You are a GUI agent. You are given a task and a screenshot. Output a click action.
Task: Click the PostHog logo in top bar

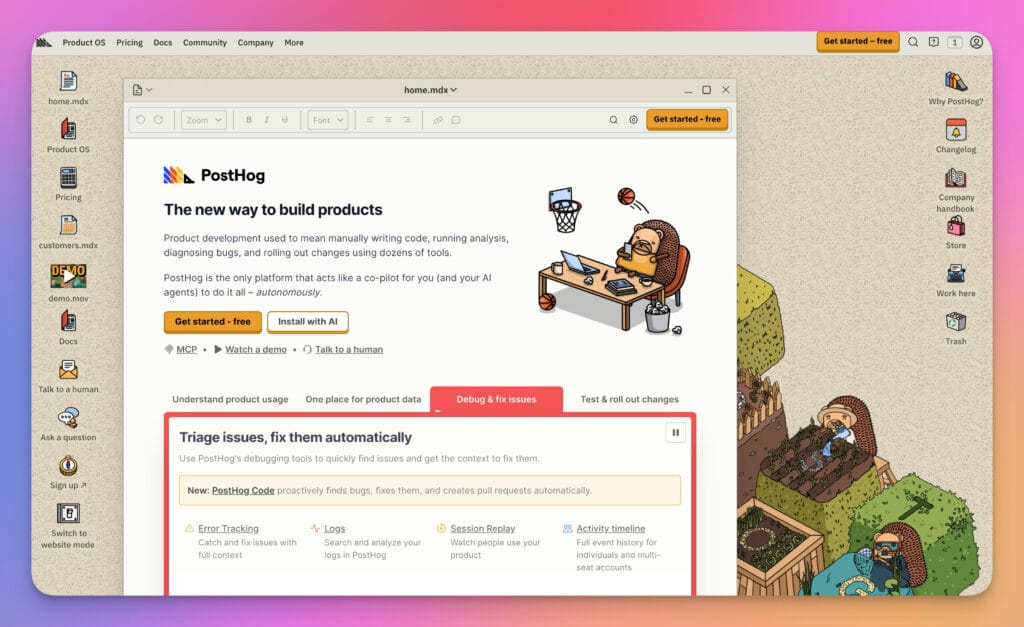point(44,42)
